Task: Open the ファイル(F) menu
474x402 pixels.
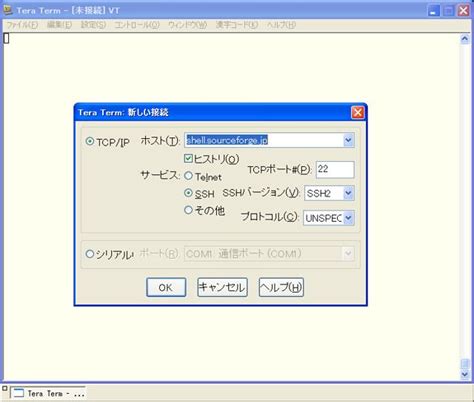Action: pyautogui.click(x=22, y=25)
